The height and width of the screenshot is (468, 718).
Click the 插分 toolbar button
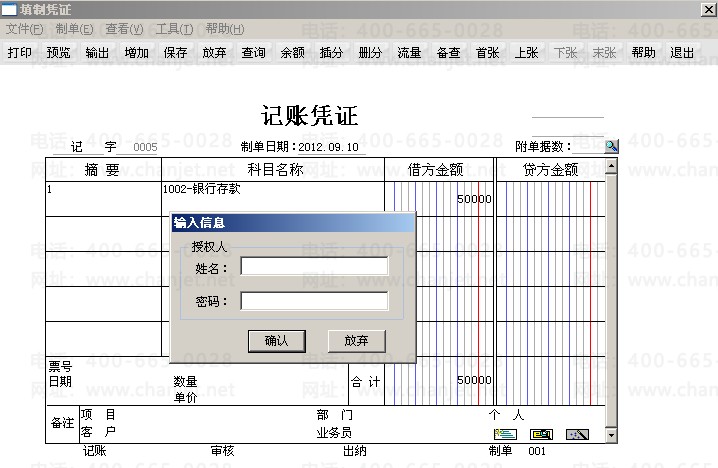(x=332, y=53)
